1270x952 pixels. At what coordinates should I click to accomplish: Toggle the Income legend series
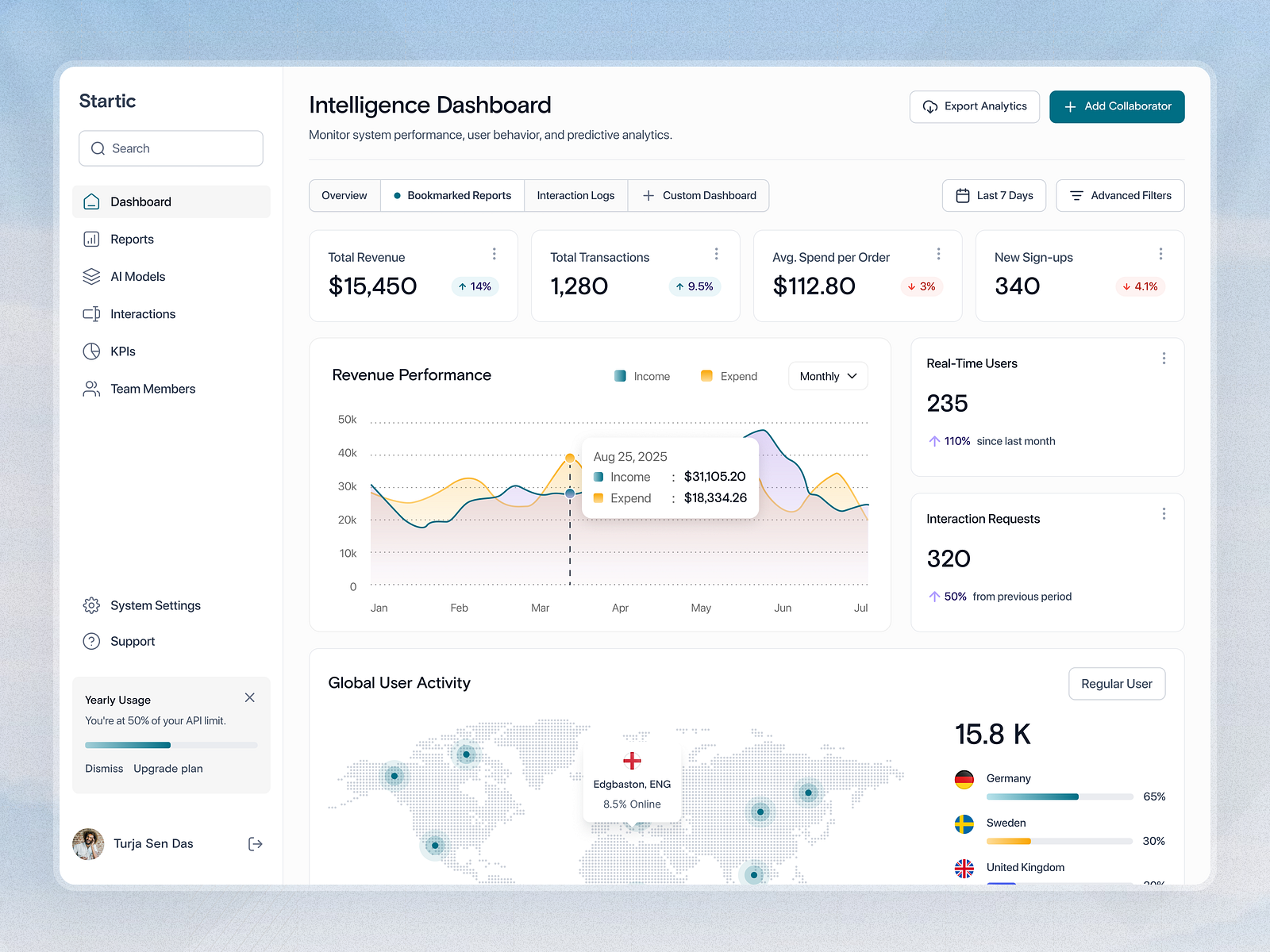(x=642, y=376)
